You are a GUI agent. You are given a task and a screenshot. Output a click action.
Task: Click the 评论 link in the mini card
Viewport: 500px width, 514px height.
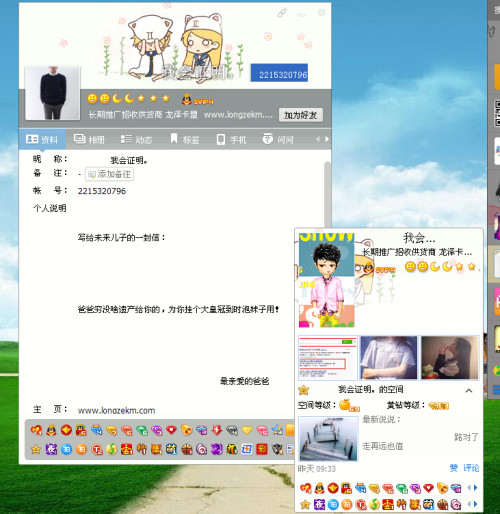coord(471,468)
